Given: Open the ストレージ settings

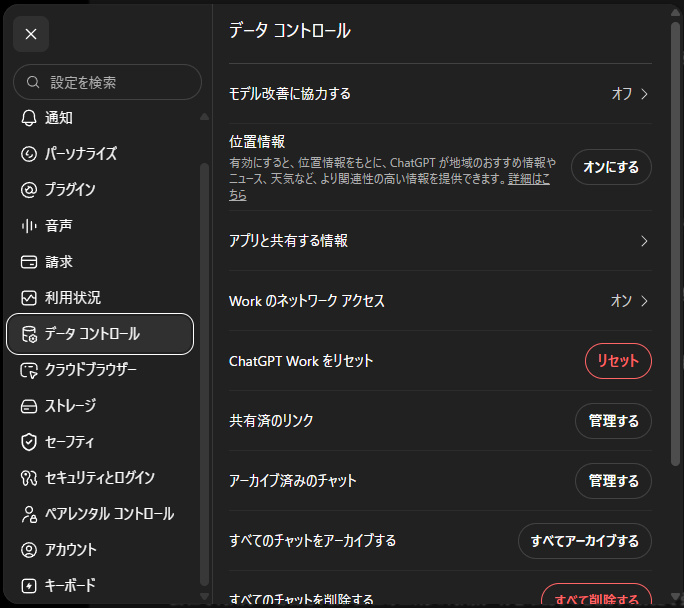Looking at the screenshot, I should click(100, 406).
